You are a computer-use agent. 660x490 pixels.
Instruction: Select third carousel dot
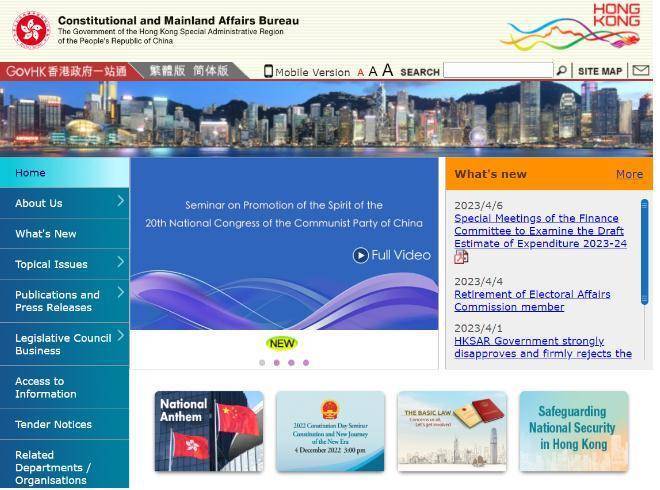coord(291,362)
